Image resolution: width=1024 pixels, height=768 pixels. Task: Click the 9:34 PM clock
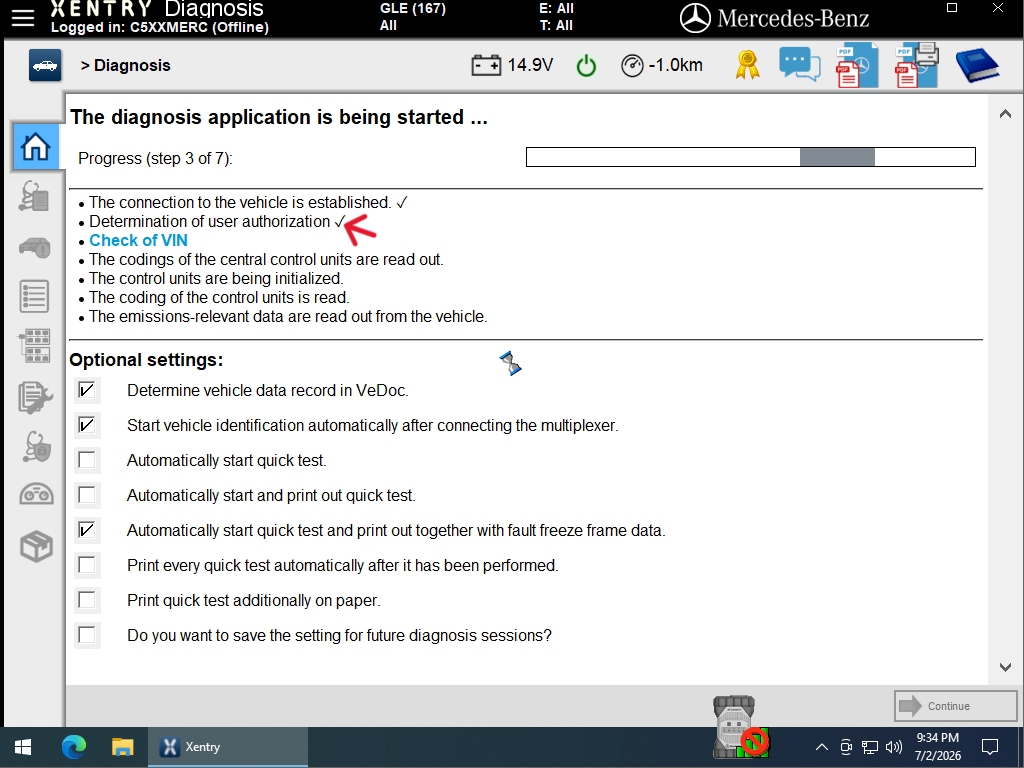tap(938, 738)
